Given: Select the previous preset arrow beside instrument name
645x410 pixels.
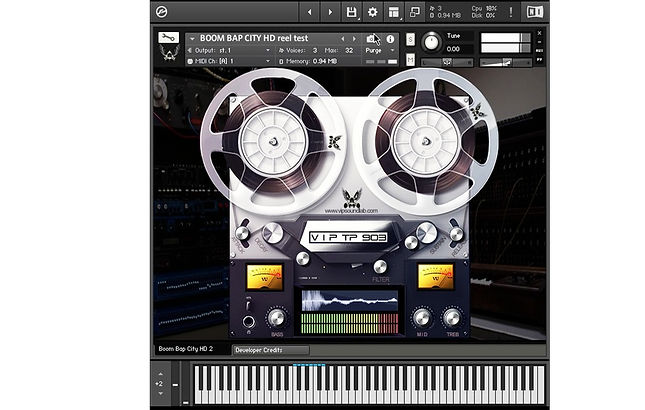Looking at the screenshot, I should pyautogui.click(x=342, y=39).
